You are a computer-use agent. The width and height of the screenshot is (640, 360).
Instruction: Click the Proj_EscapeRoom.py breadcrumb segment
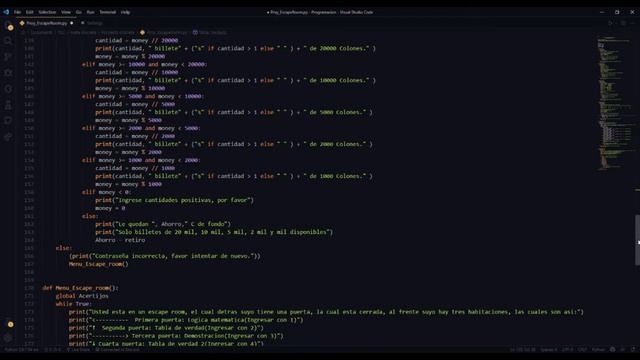pos(163,32)
